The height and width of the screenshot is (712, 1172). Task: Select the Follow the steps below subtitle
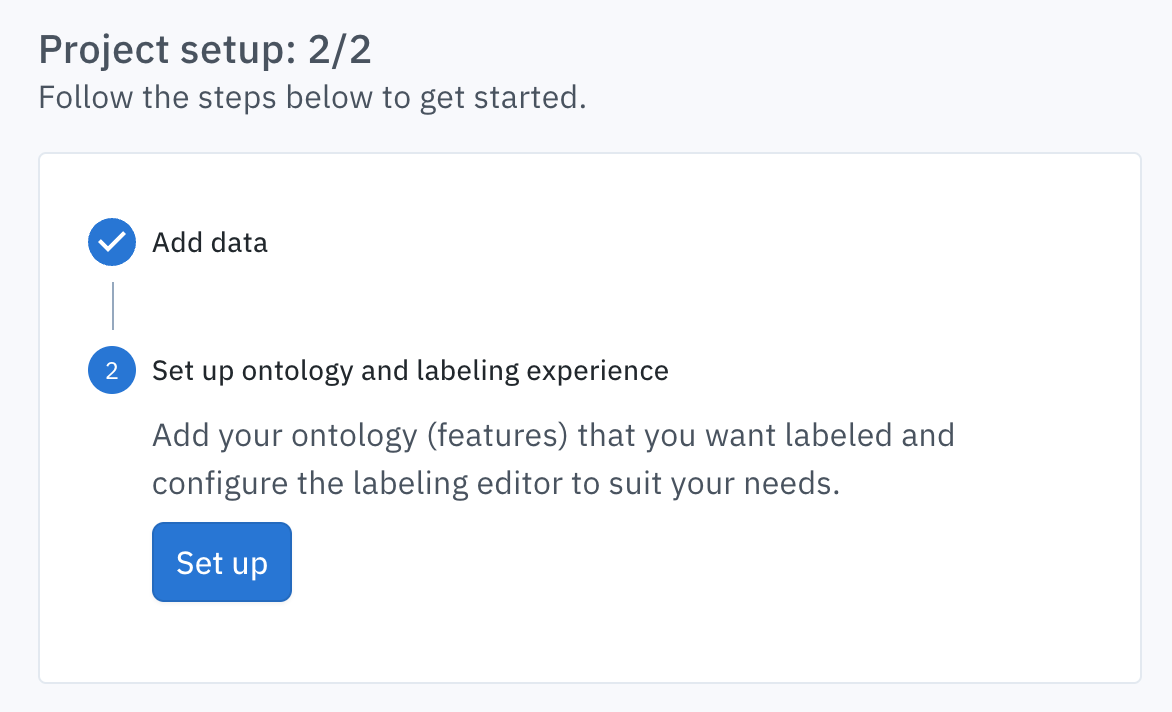312,98
